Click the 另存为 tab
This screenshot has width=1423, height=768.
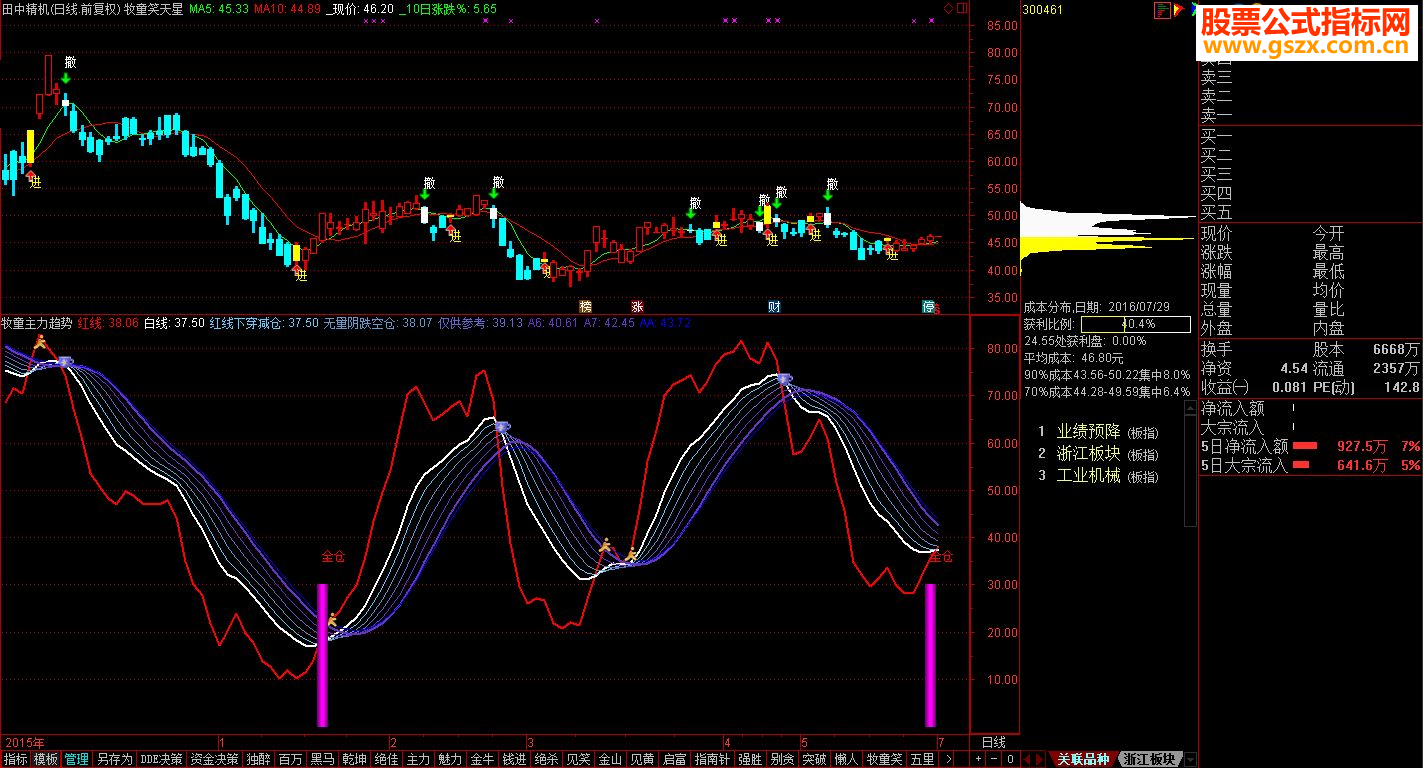(x=114, y=760)
